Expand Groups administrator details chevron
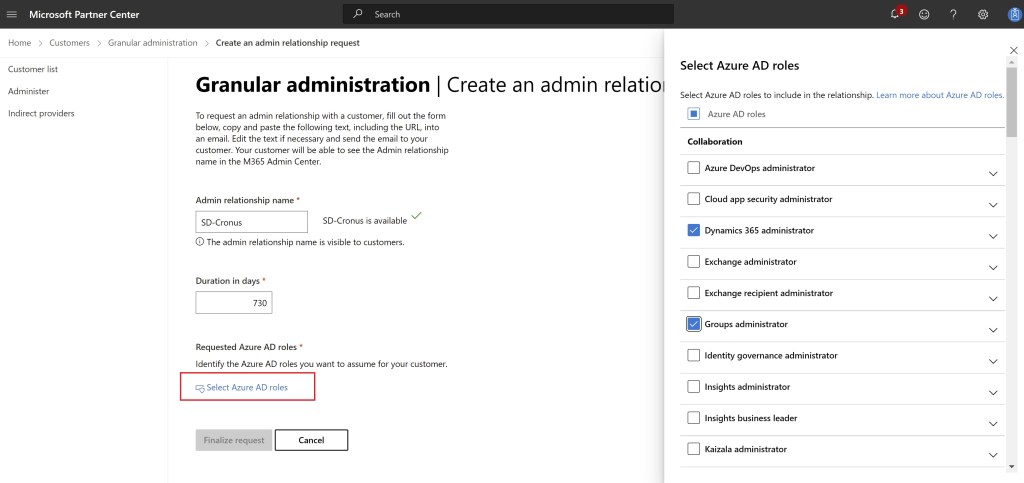The image size is (1024, 483). click(x=992, y=330)
